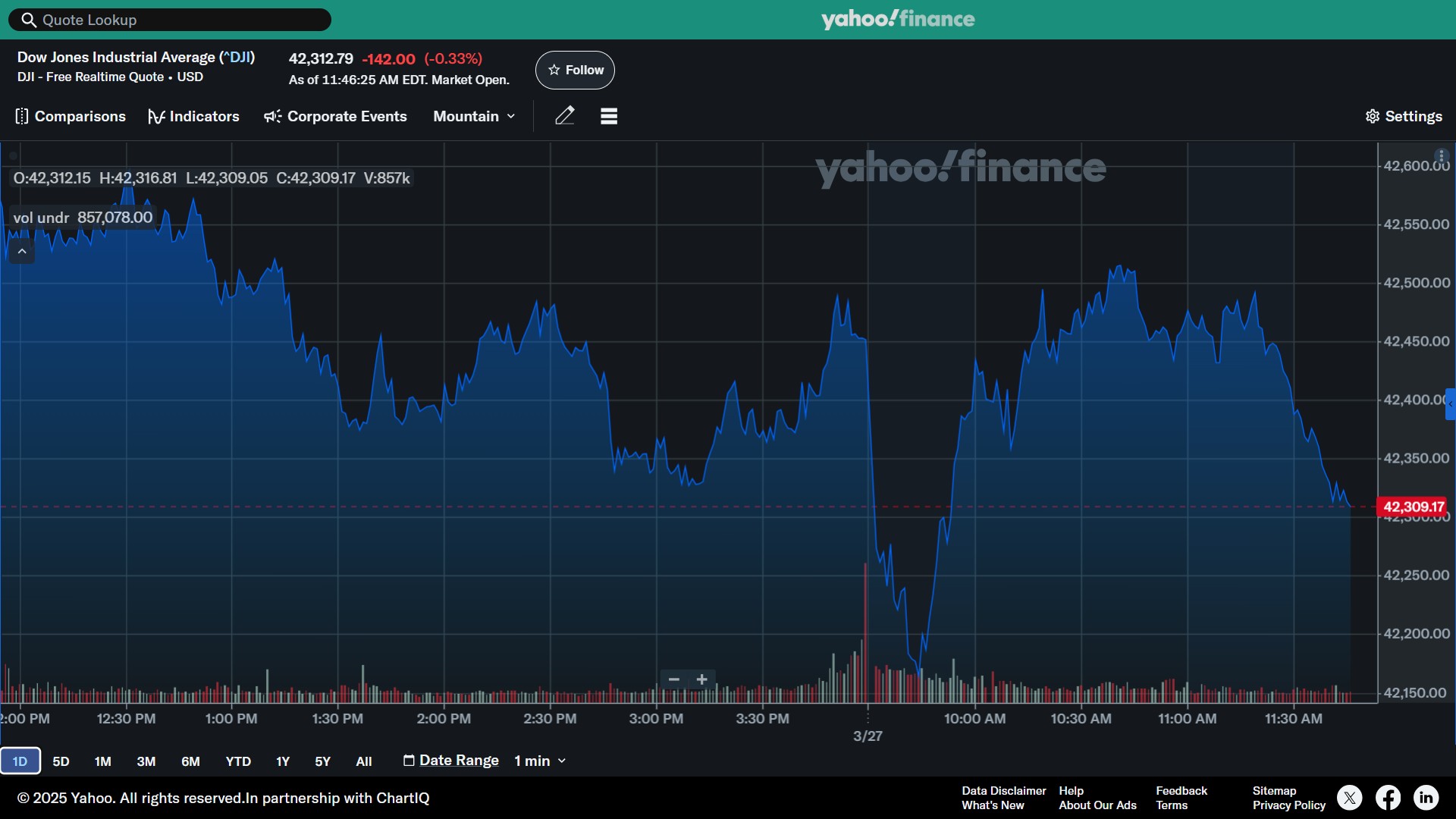
Task: Select the 1D range tab
Action: [20, 761]
